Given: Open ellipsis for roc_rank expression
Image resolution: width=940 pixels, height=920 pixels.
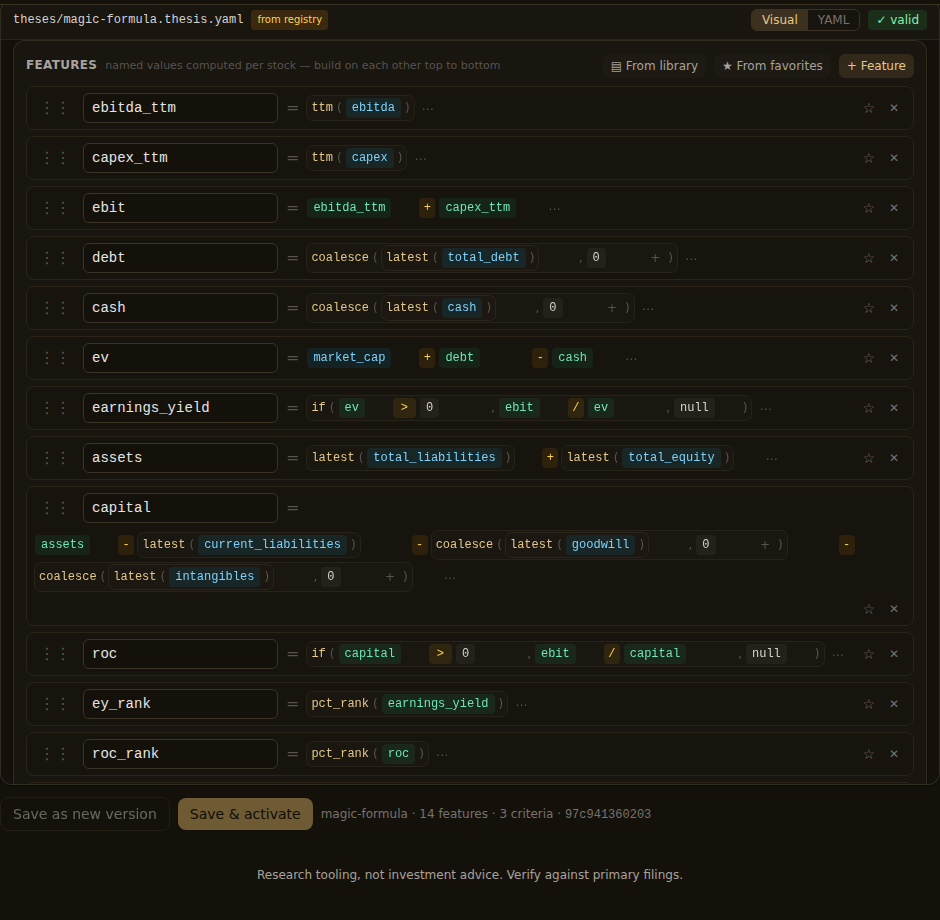Looking at the screenshot, I should (442, 754).
